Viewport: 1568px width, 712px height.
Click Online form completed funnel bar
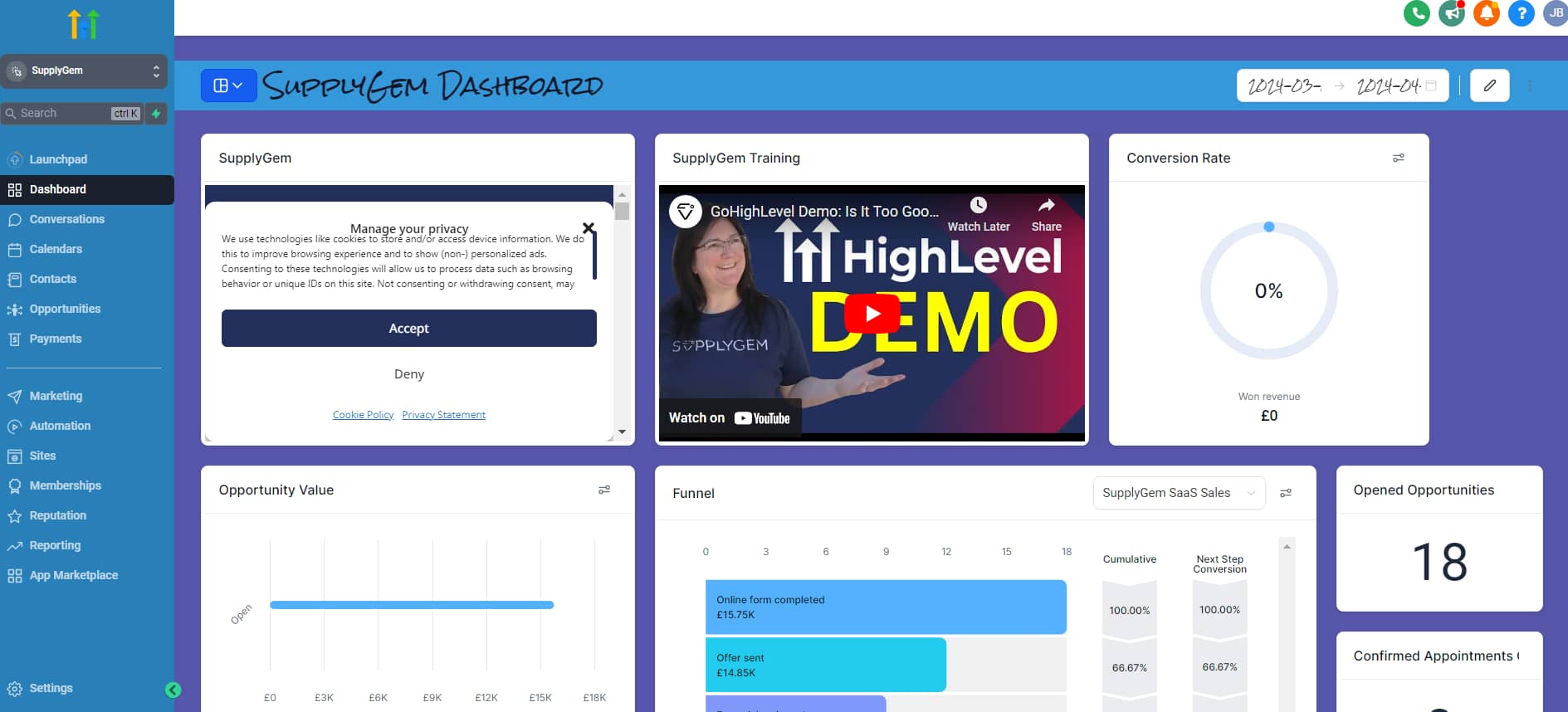tap(886, 607)
